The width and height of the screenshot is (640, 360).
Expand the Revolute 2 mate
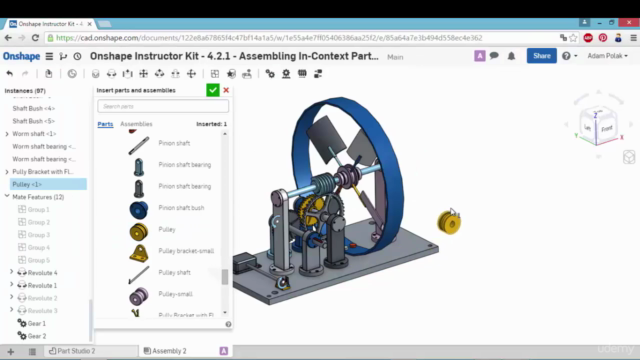[x=12, y=298]
